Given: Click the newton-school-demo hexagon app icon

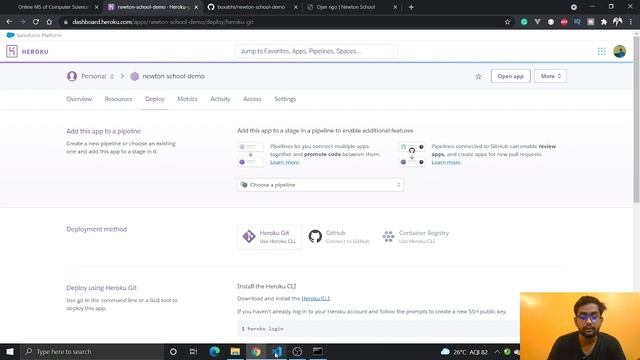Looking at the screenshot, I should click(134, 76).
